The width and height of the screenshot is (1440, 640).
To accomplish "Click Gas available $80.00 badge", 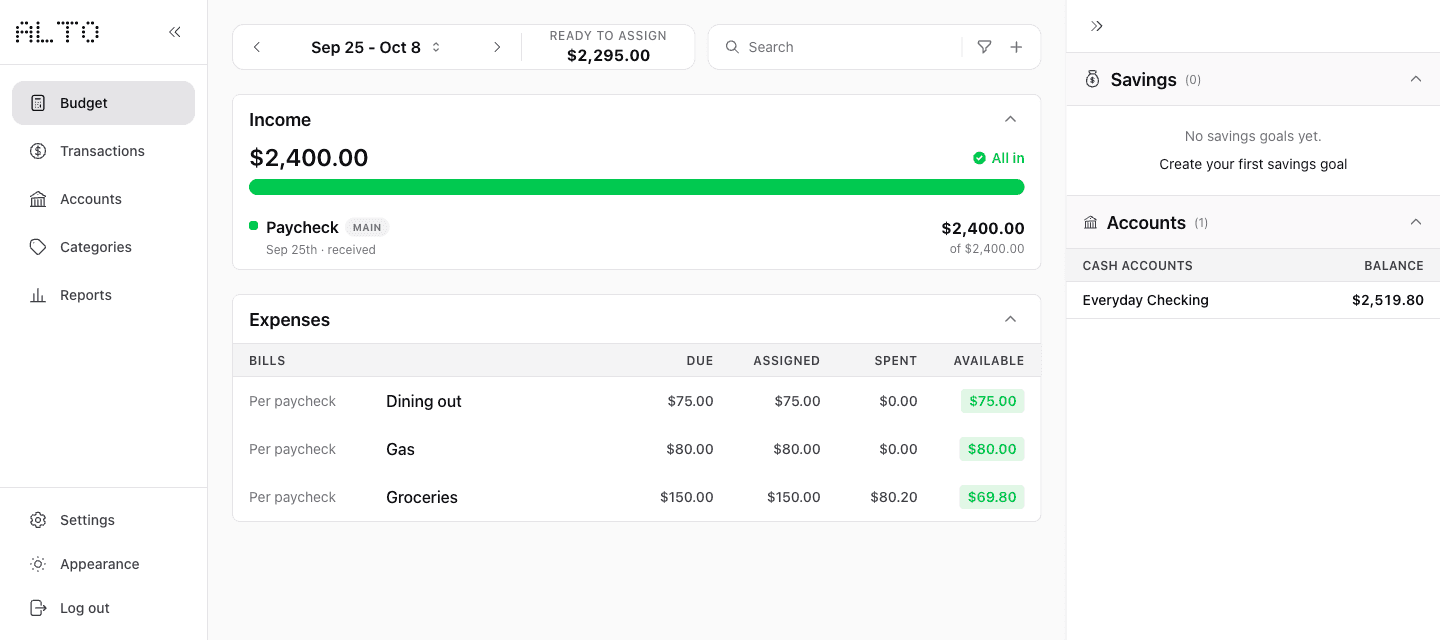I will (x=992, y=449).
